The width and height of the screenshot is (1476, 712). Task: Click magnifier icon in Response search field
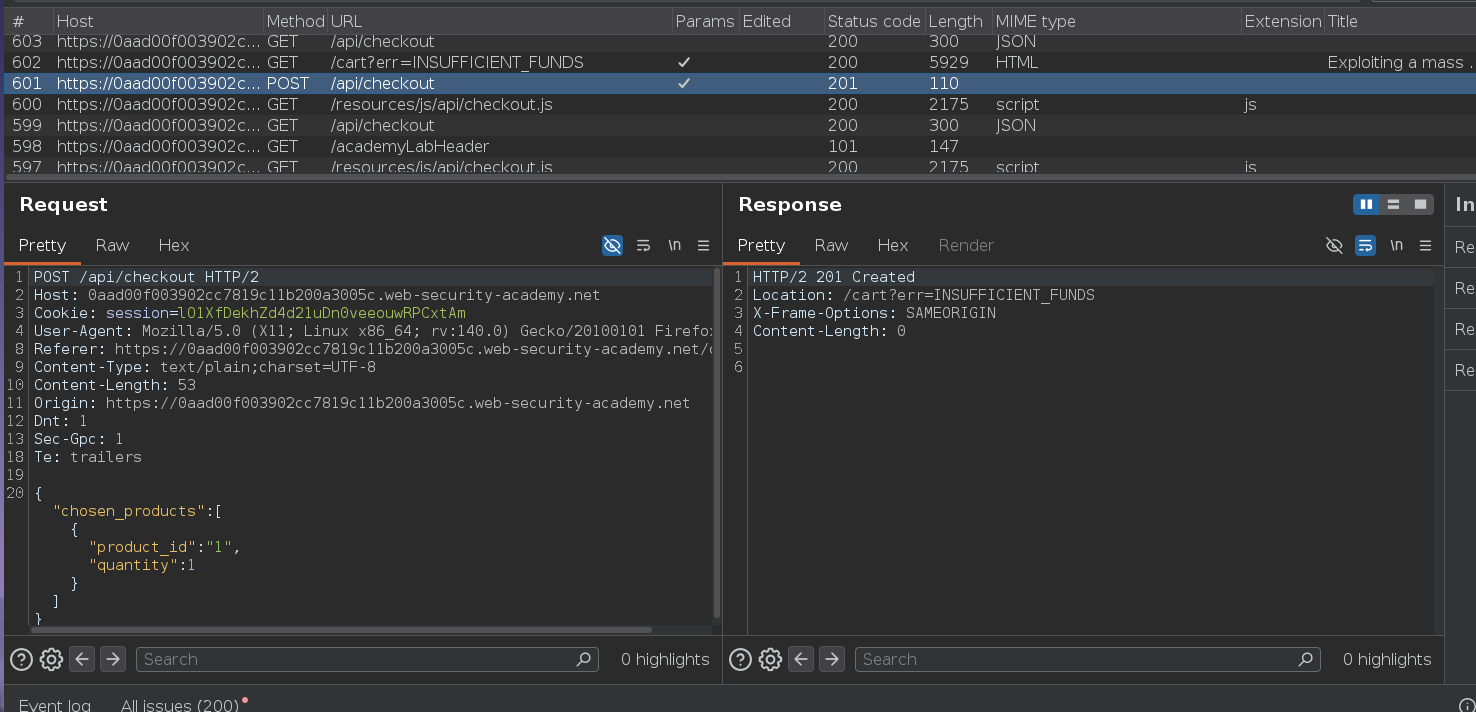coord(1305,659)
